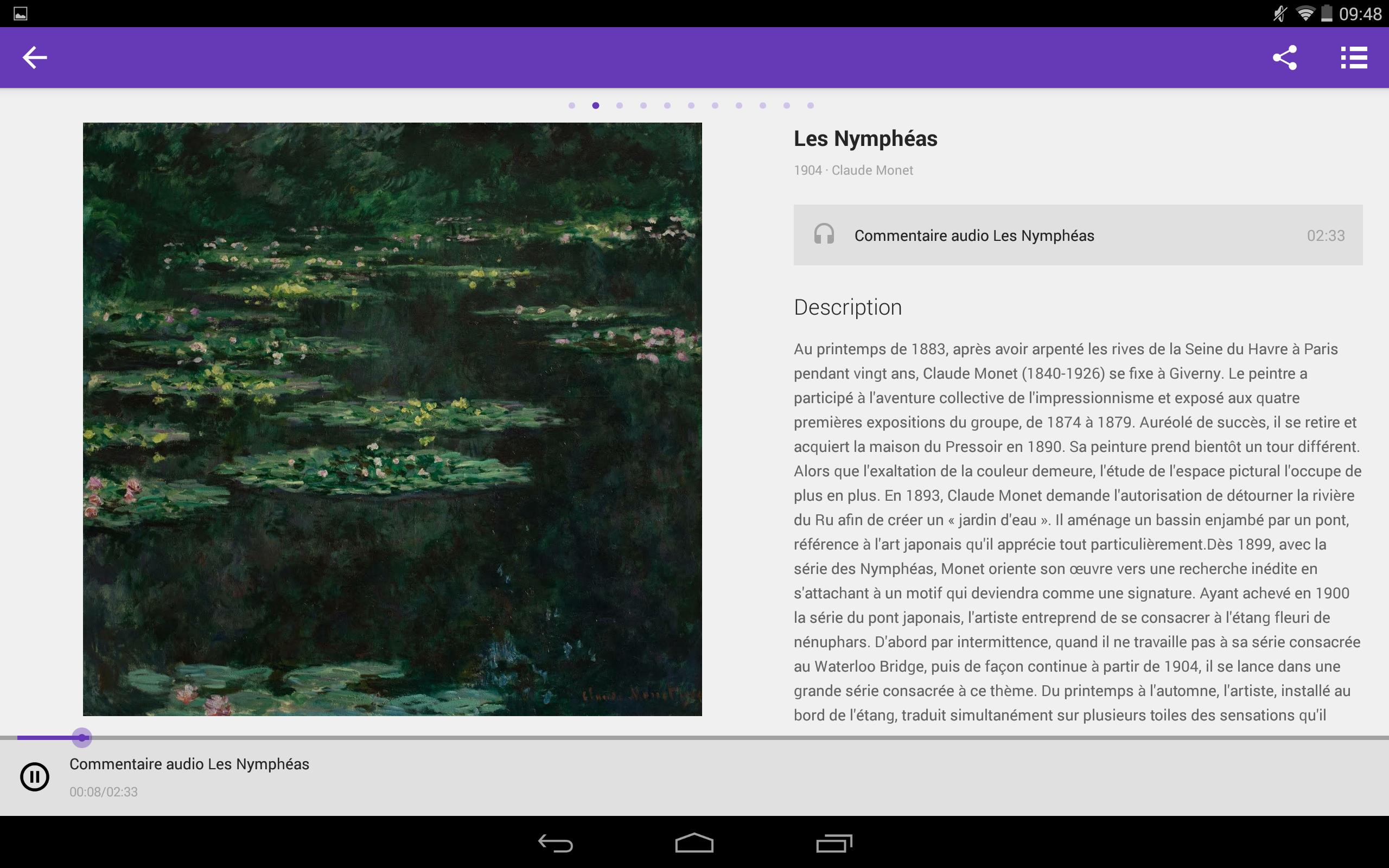Screen dimensions: 1389x868
Task: Select the first page indicator dot
Action: click(x=572, y=106)
